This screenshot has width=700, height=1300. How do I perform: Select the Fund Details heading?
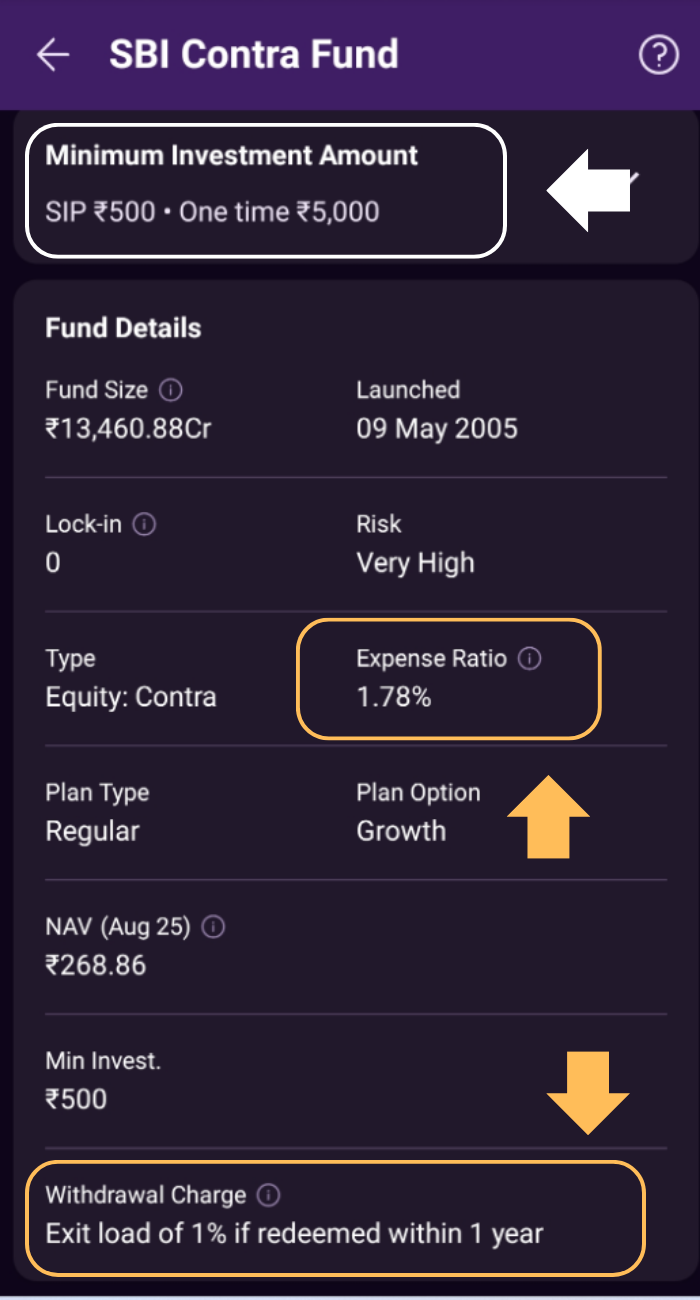(x=123, y=328)
